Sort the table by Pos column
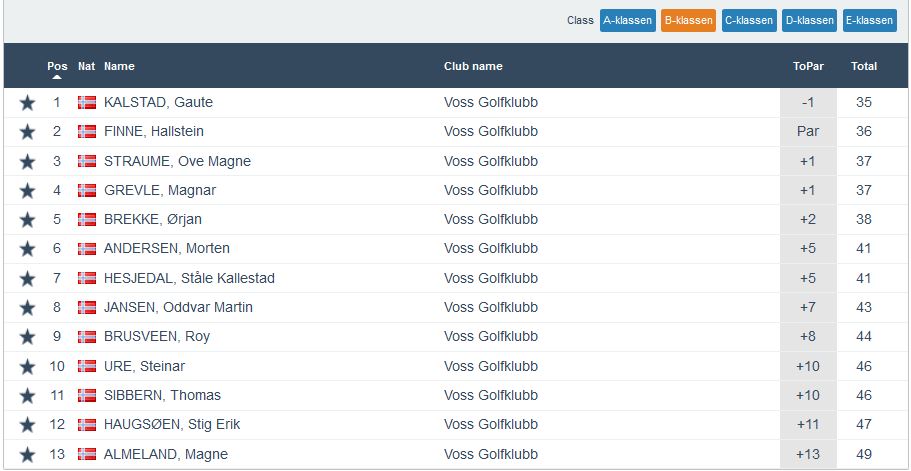Image resolution: width=911 pixels, height=471 pixels. pyautogui.click(x=57, y=67)
